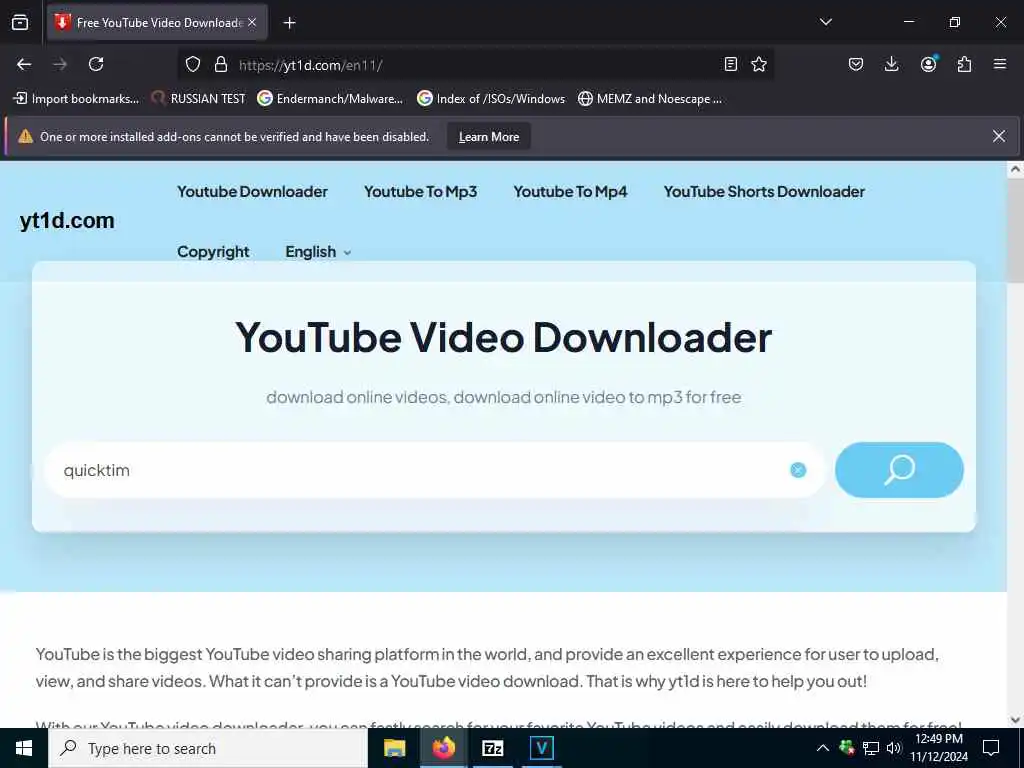Click the Firefox taskbar icon
Screen dimensions: 1024x768
pos(443,748)
